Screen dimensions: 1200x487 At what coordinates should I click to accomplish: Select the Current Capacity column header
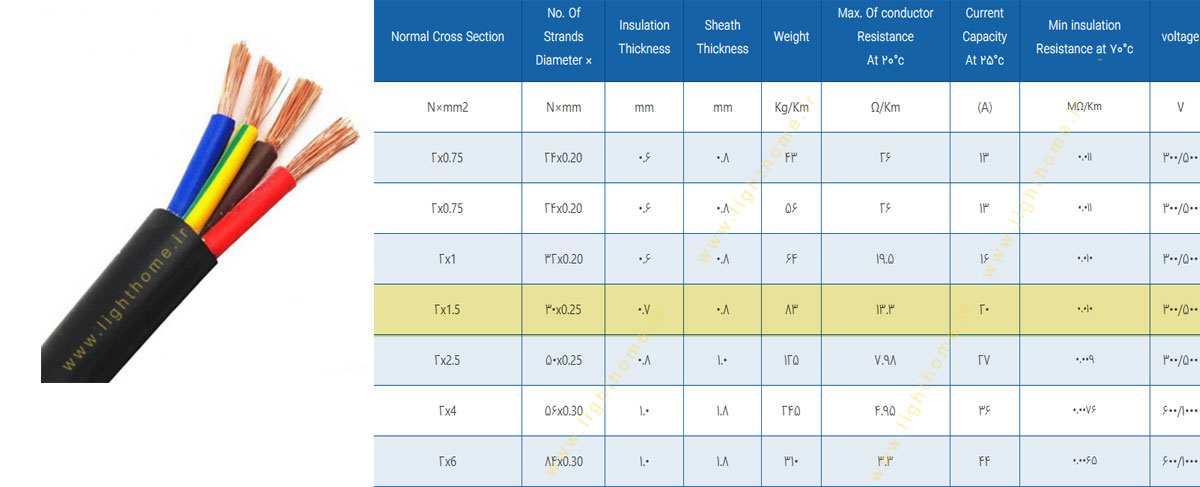pos(985,37)
